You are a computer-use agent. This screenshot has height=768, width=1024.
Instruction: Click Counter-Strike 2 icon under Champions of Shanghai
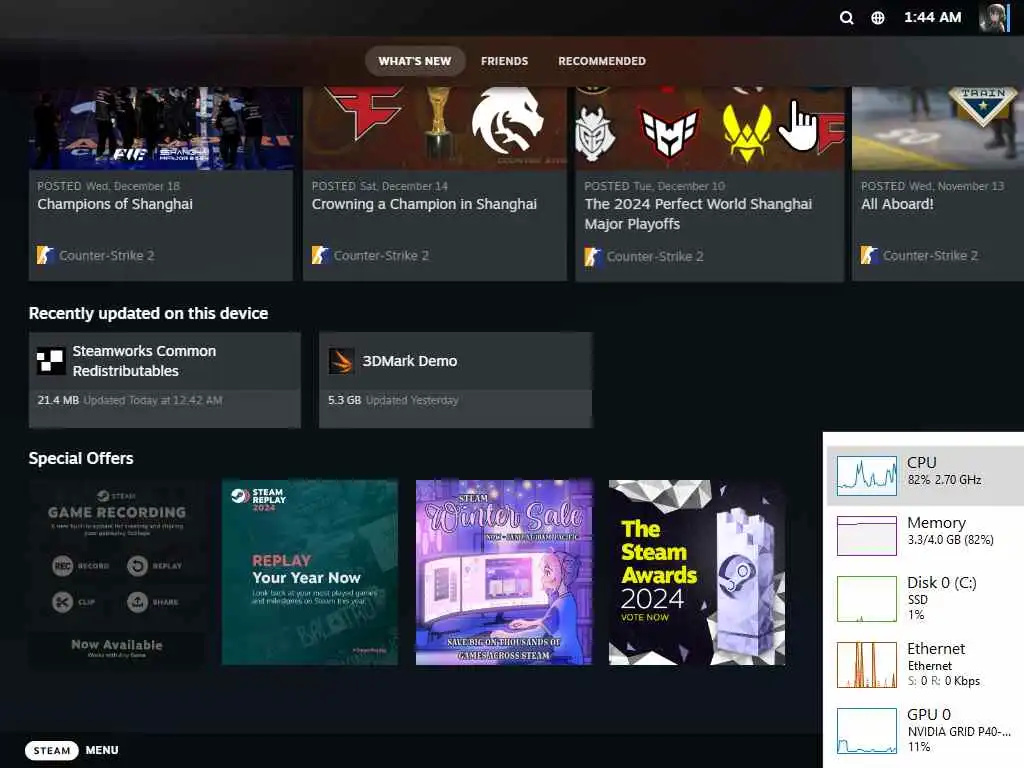pyautogui.click(x=44, y=255)
